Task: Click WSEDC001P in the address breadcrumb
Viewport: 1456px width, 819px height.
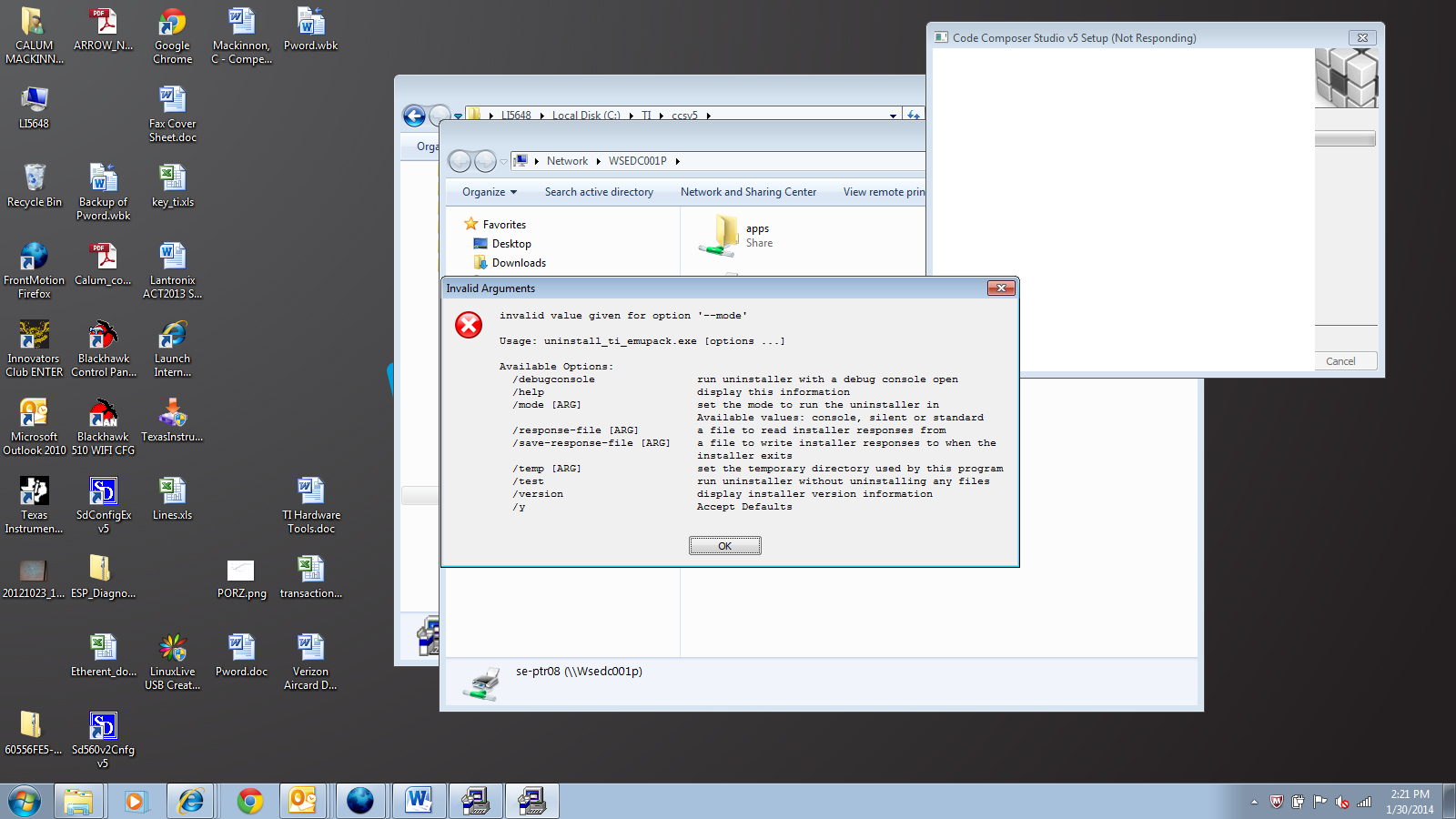Action: tap(637, 161)
